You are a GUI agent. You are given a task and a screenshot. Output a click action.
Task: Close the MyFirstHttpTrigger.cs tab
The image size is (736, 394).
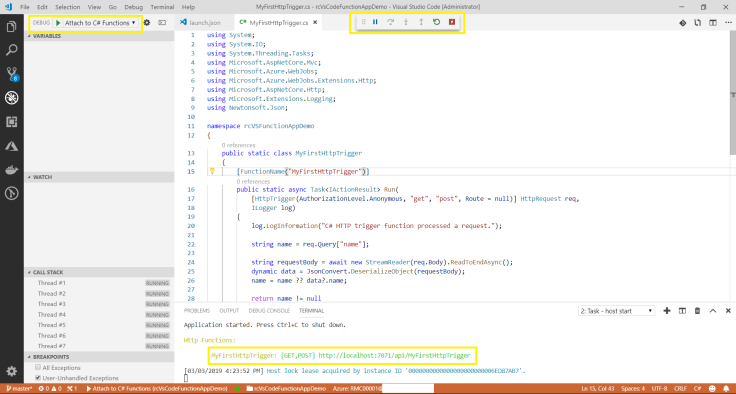click(x=315, y=22)
